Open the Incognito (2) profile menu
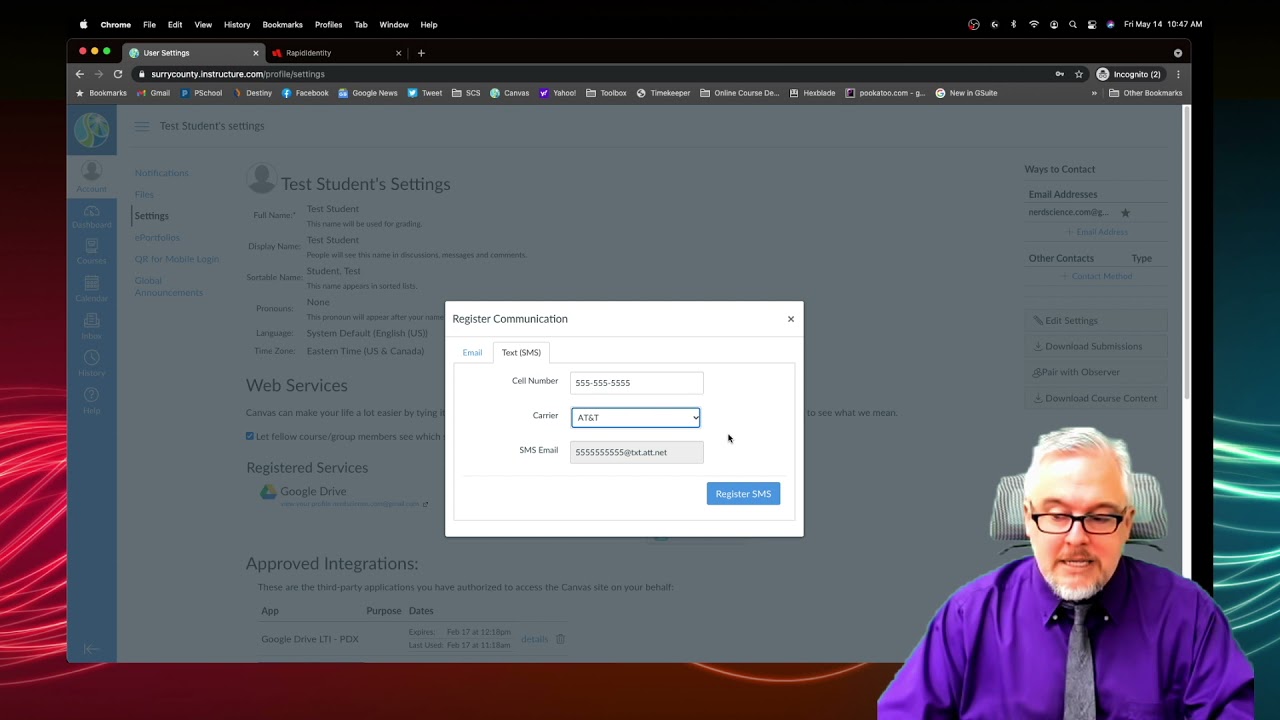 1129,74
